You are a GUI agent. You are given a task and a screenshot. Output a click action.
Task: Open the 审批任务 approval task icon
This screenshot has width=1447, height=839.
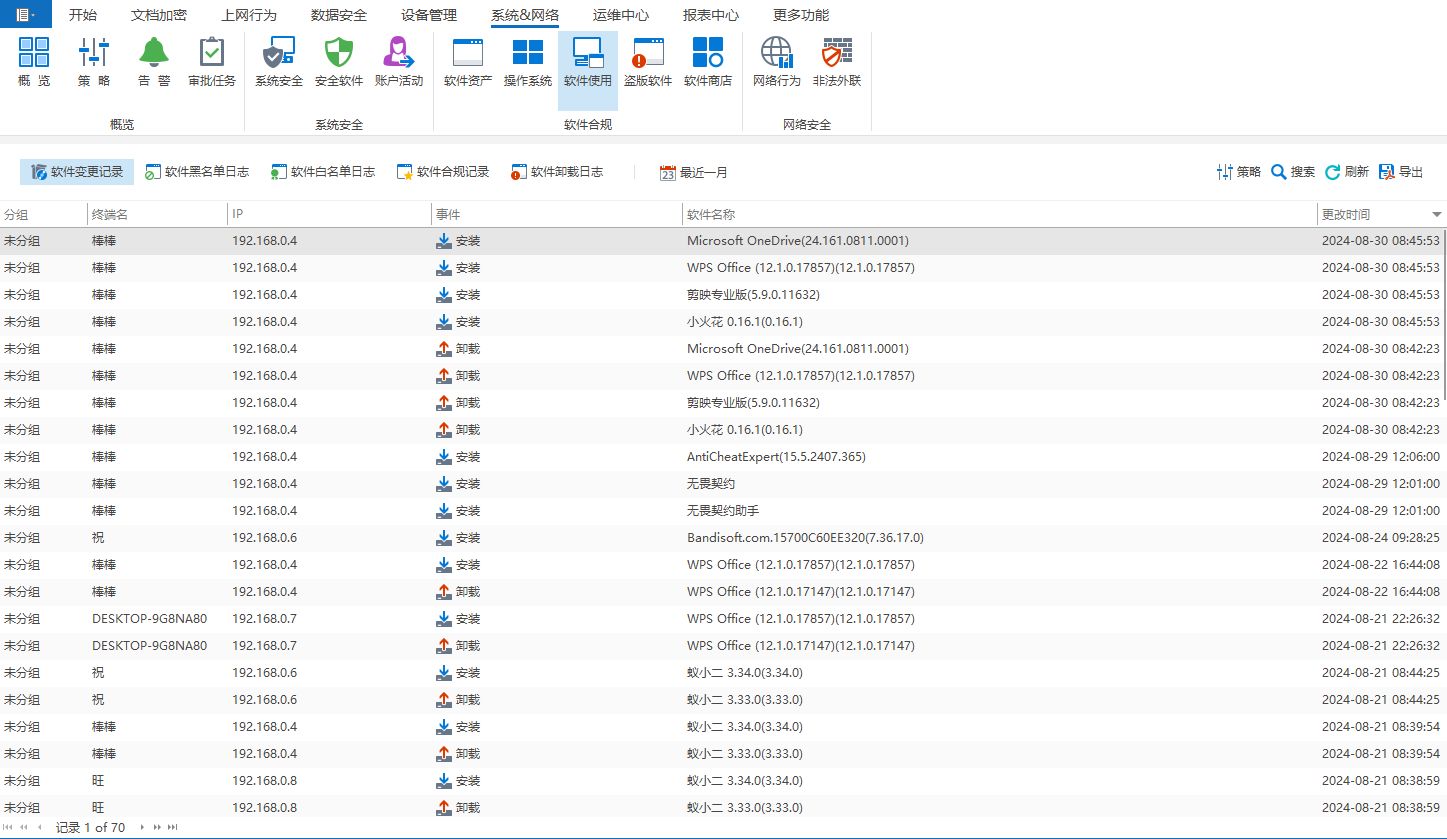coord(212,62)
